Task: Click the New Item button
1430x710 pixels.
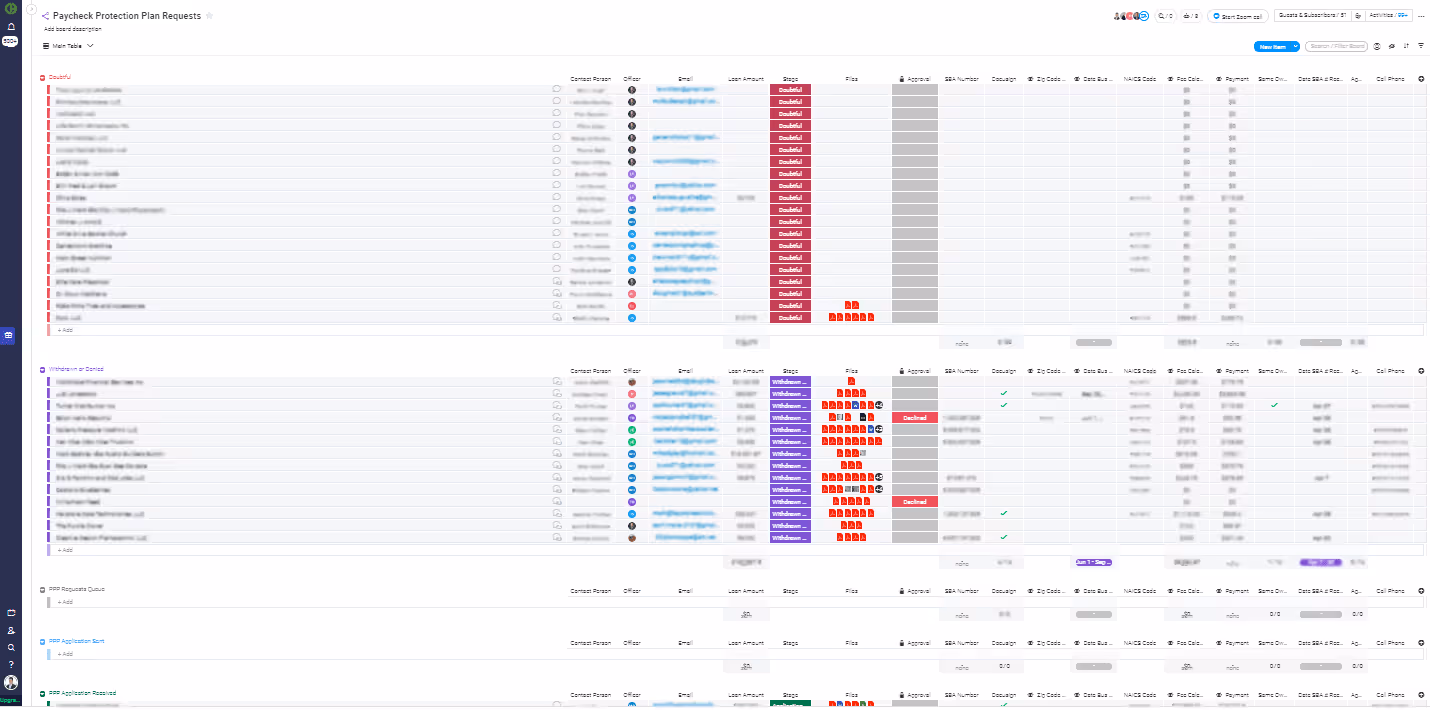Action: point(1272,46)
